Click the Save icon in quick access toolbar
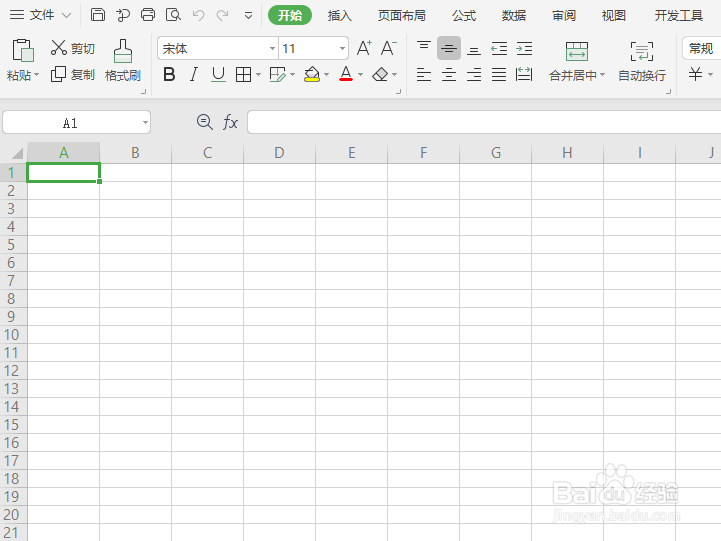 pyautogui.click(x=97, y=15)
